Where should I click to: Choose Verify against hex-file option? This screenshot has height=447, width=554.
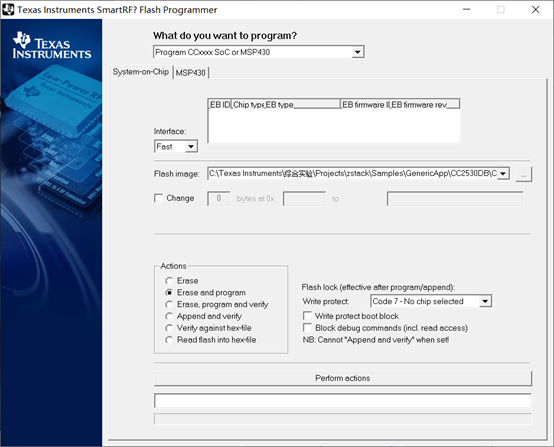coord(169,328)
